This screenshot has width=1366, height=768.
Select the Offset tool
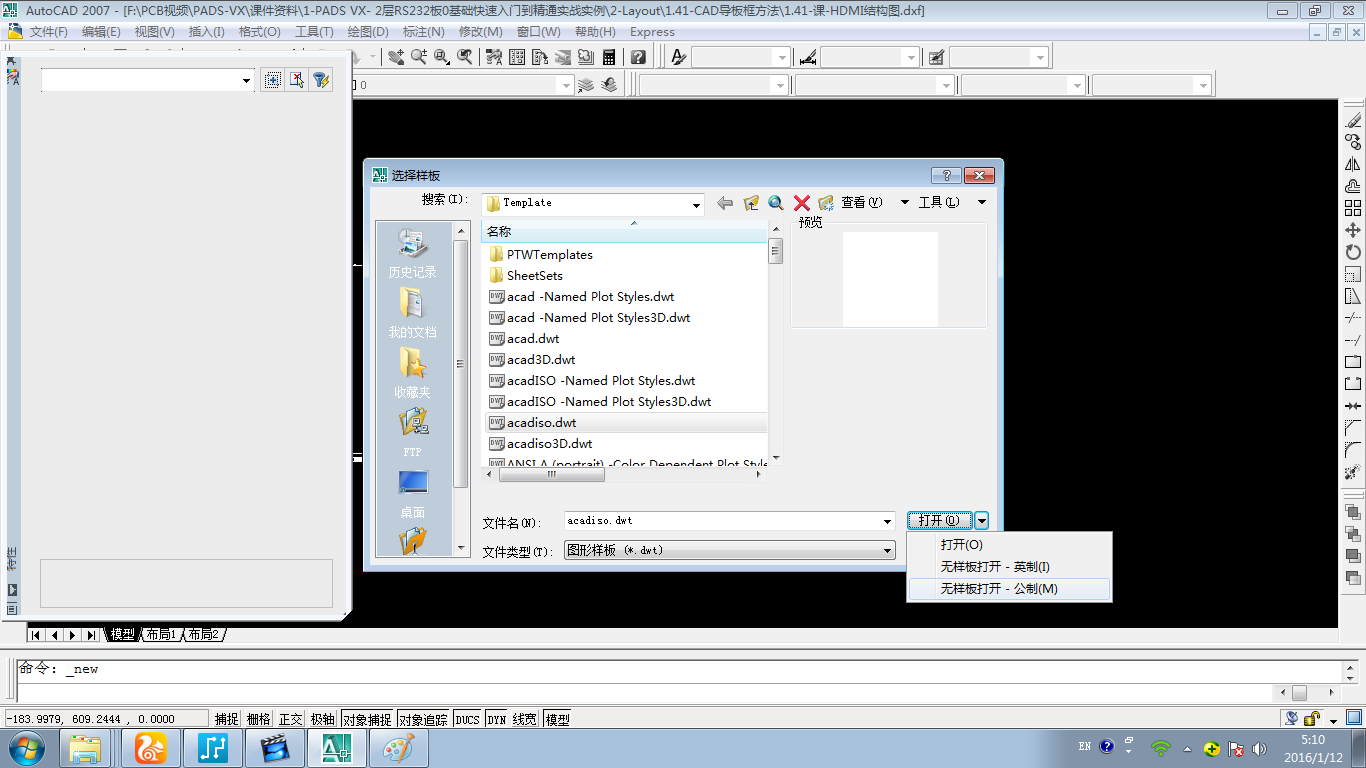(x=1353, y=186)
